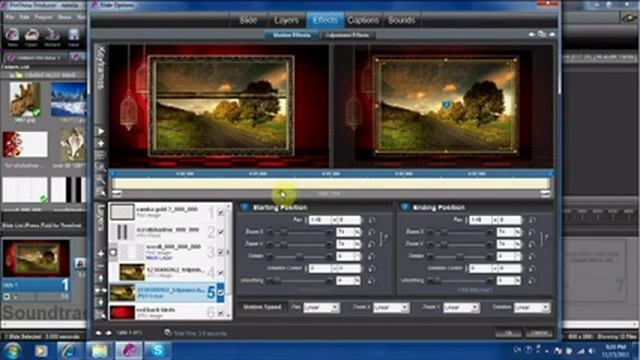Open the Adjustment Effects sub-tab
This screenshot has width=640, height=360.
(347, 35)
